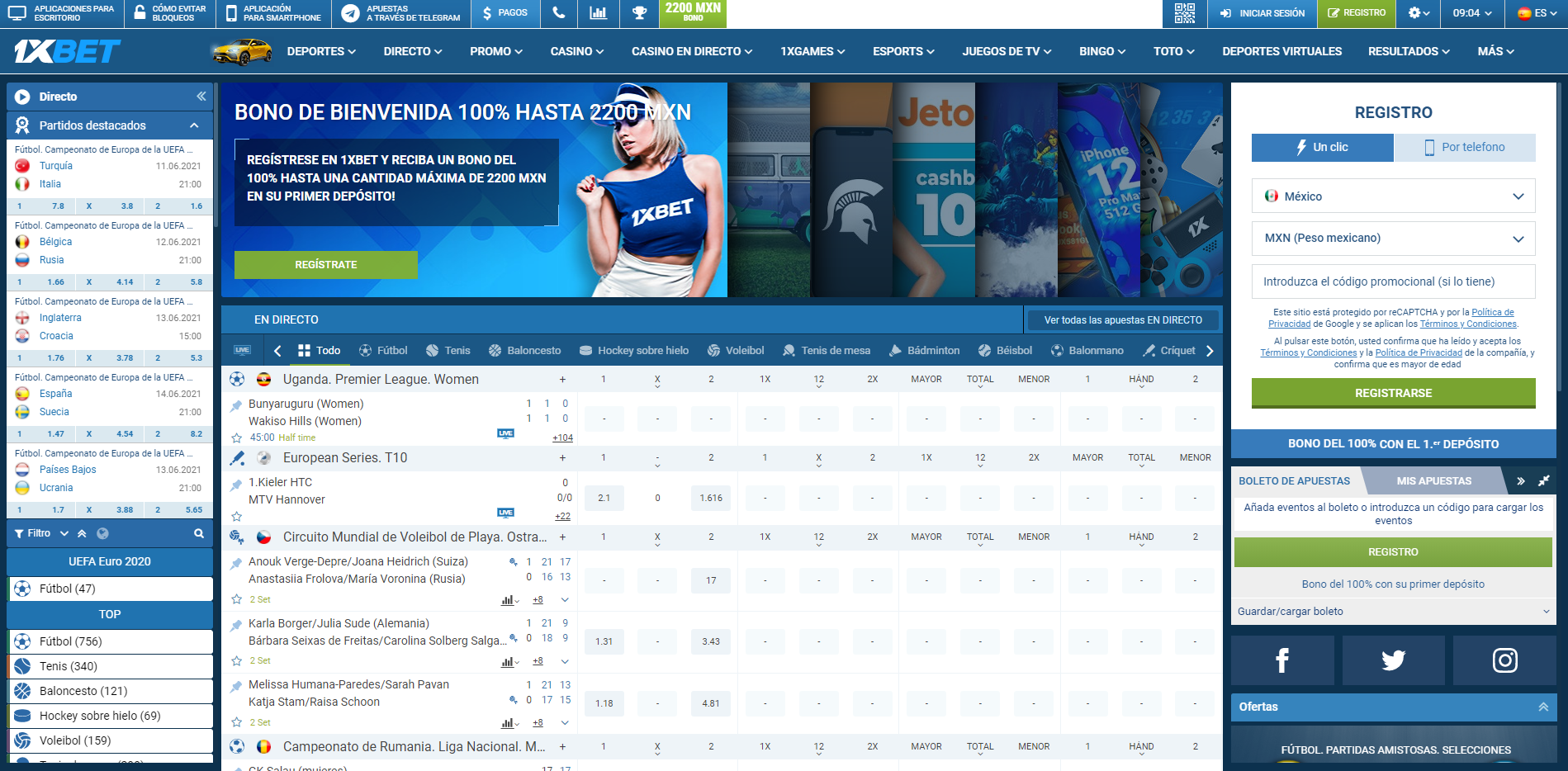
Task: Favorite Melissa Humana-Paredes match star
Action: pyautogui.click(x=237, y=722)
